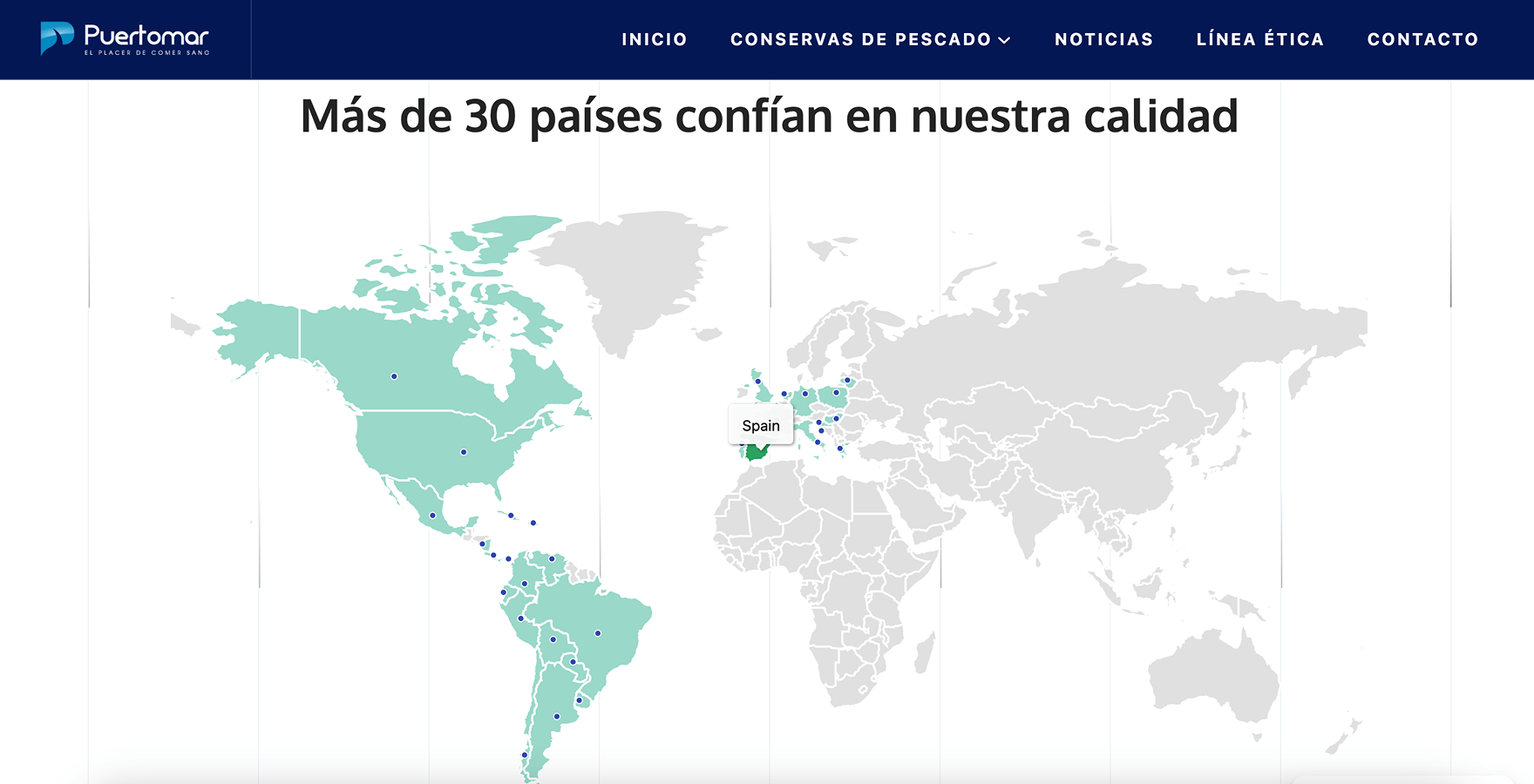
Task: Select the green-highlighted Spain on the map
Action: (755, 454)
